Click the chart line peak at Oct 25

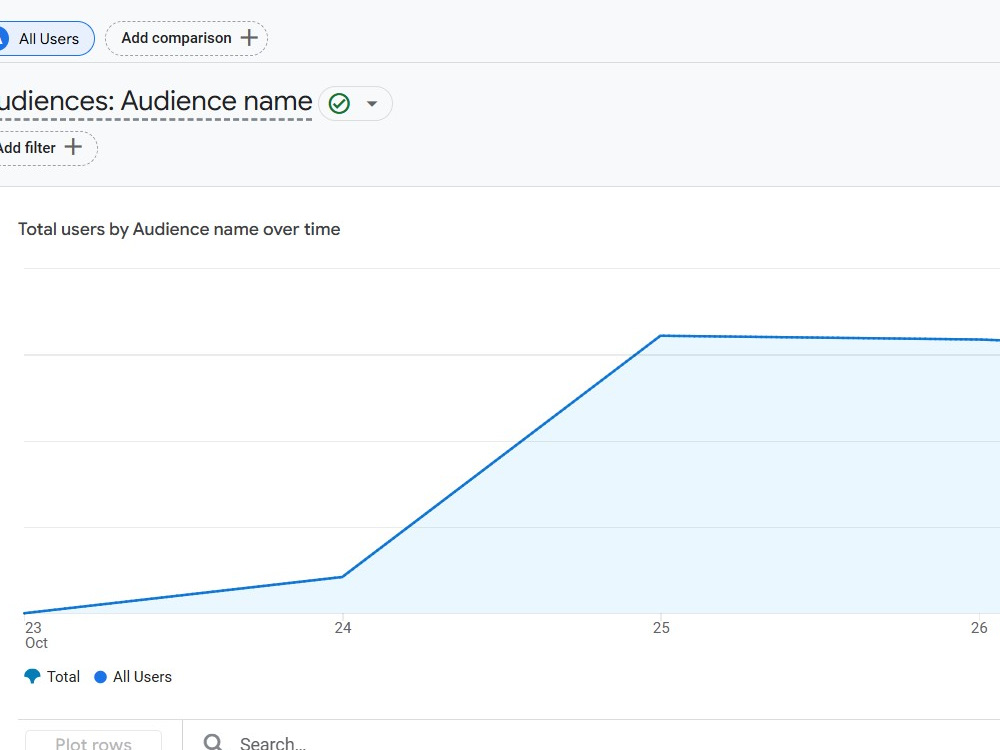pos(661,335)
